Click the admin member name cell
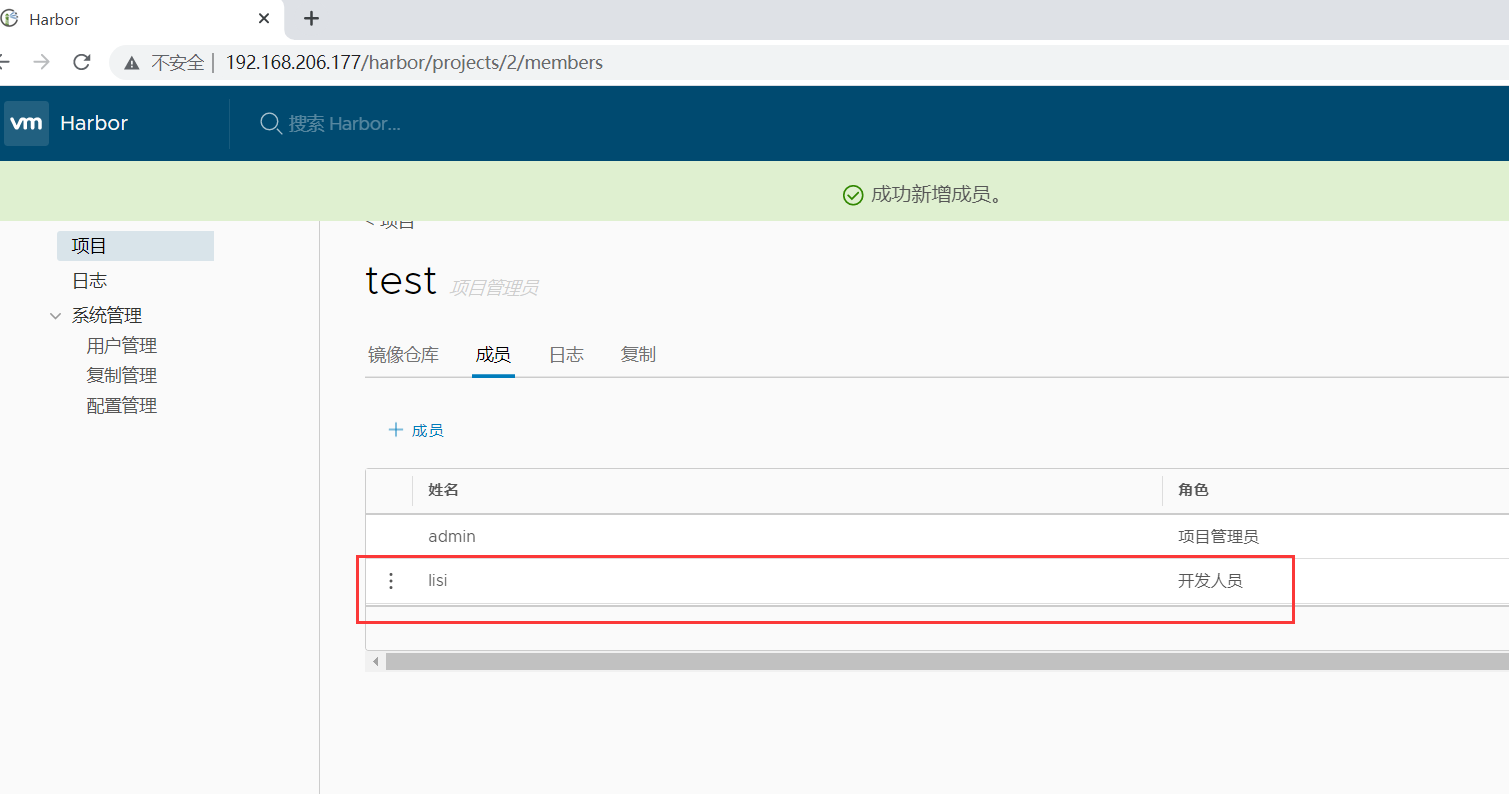 coord(452,537)
